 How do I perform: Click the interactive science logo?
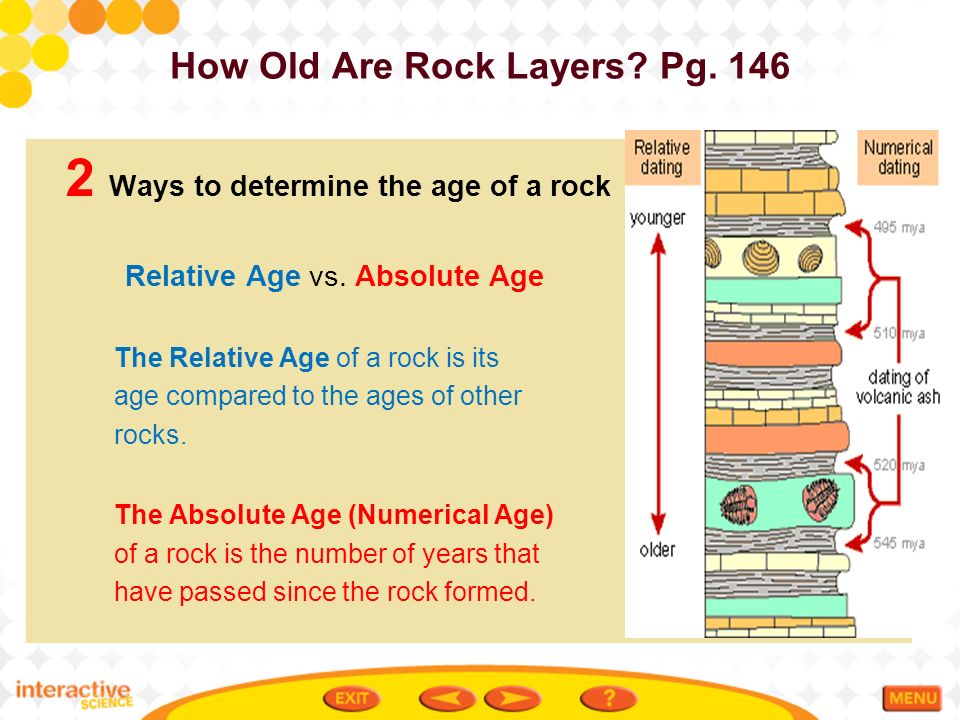click(74, 694)
